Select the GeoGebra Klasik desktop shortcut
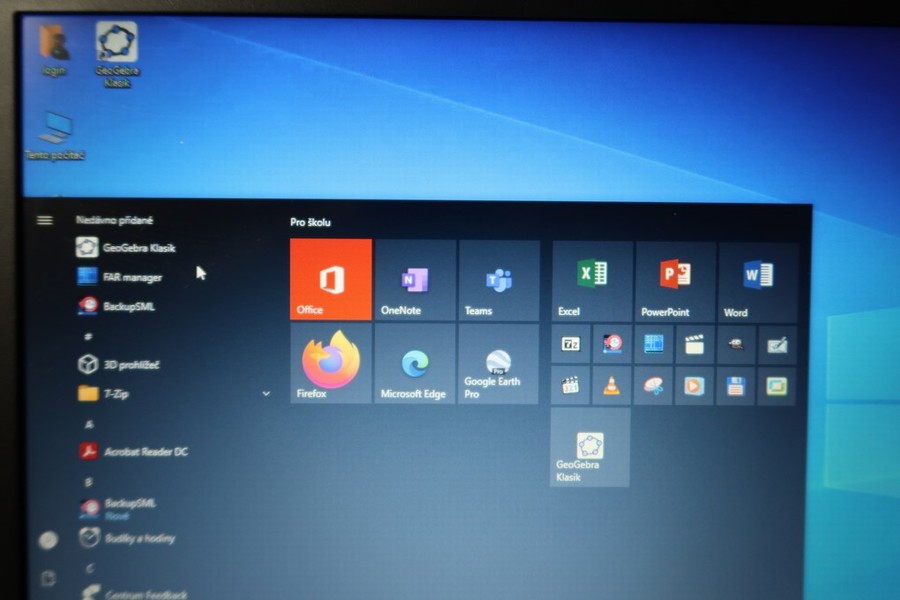This screenshot has width=900, height=600. point(117,55)
